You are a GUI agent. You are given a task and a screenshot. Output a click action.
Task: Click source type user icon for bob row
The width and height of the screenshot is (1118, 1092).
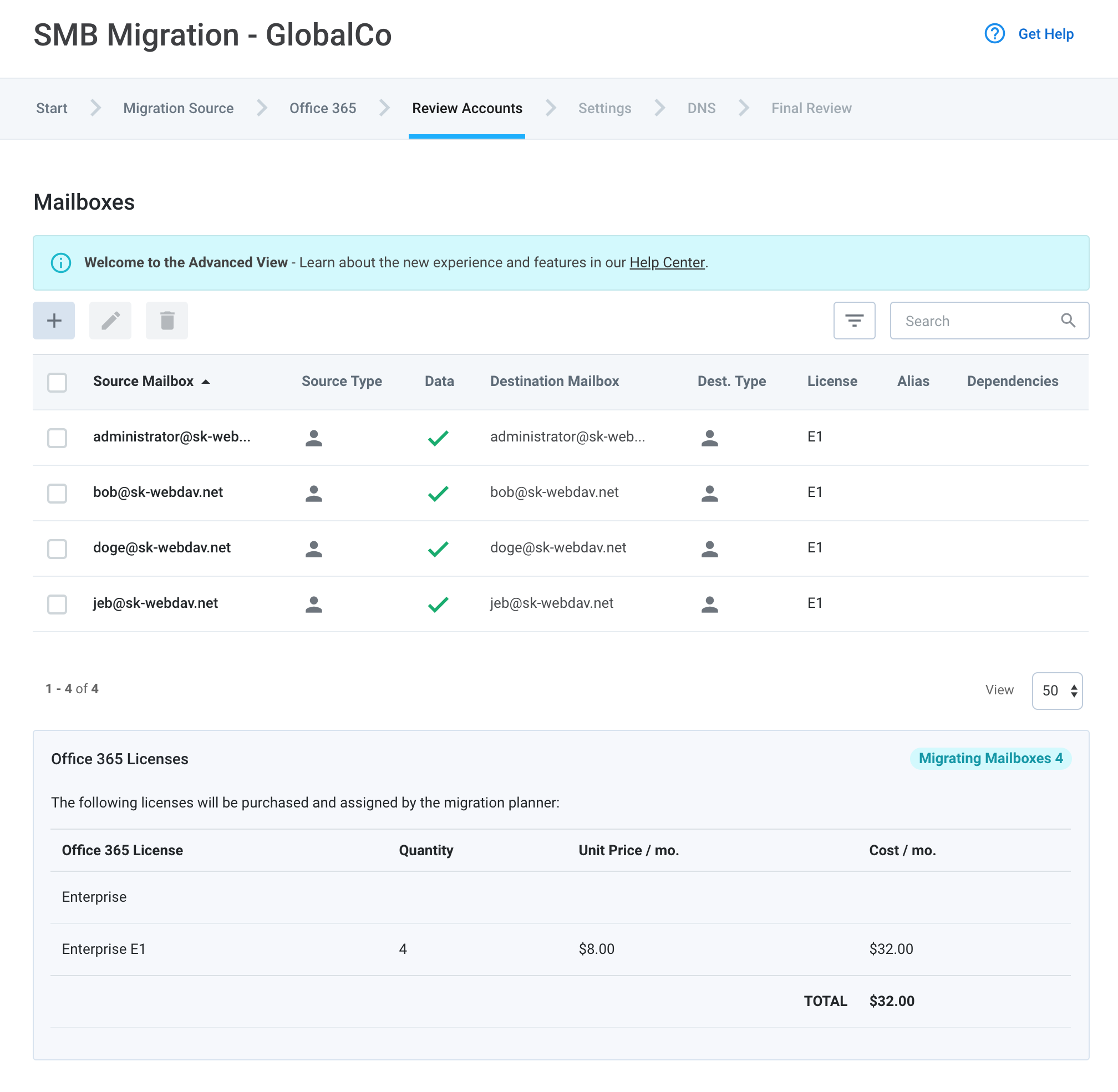[314, 493]
